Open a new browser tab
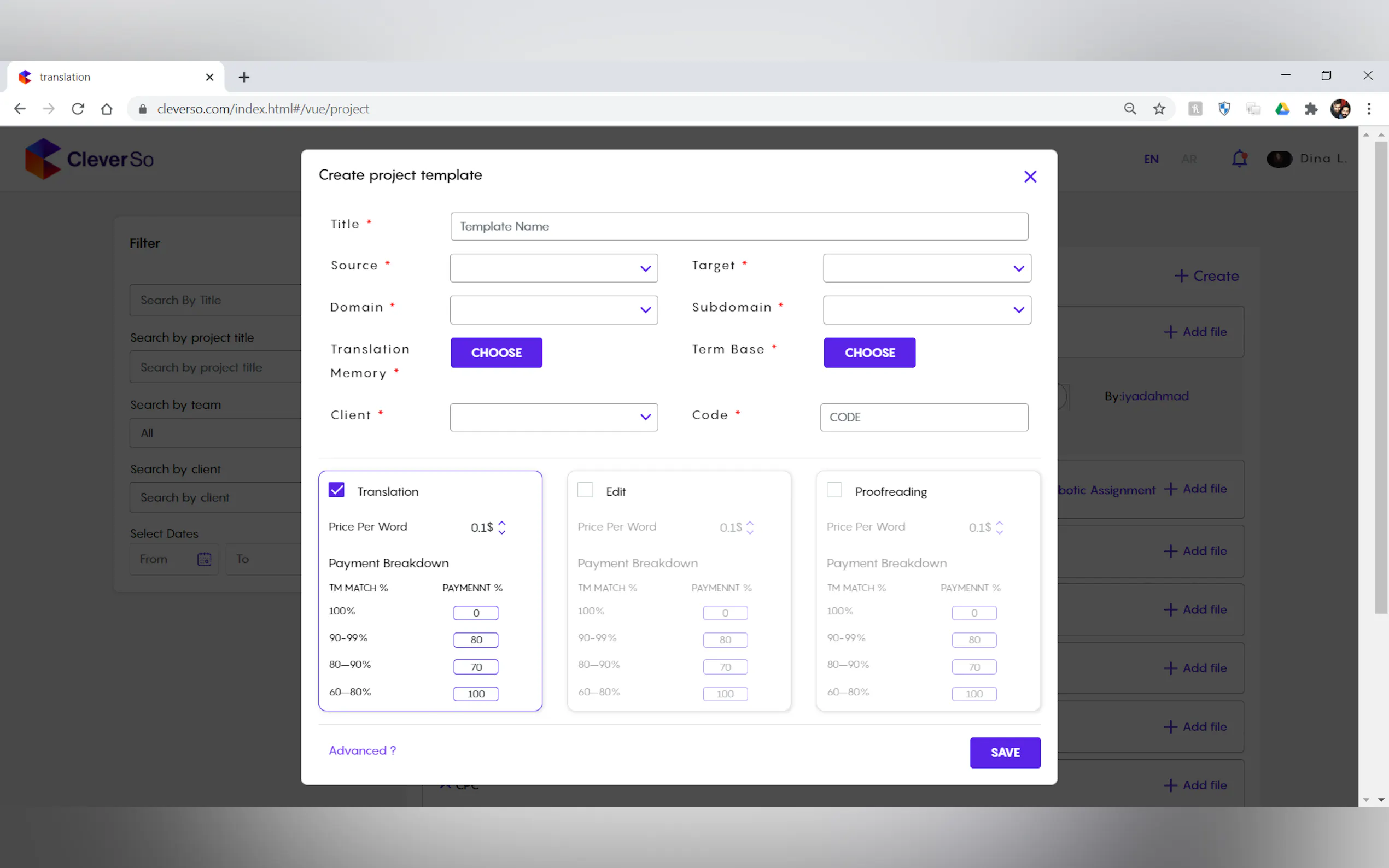 pyautogui.click(x=244, y=77)
